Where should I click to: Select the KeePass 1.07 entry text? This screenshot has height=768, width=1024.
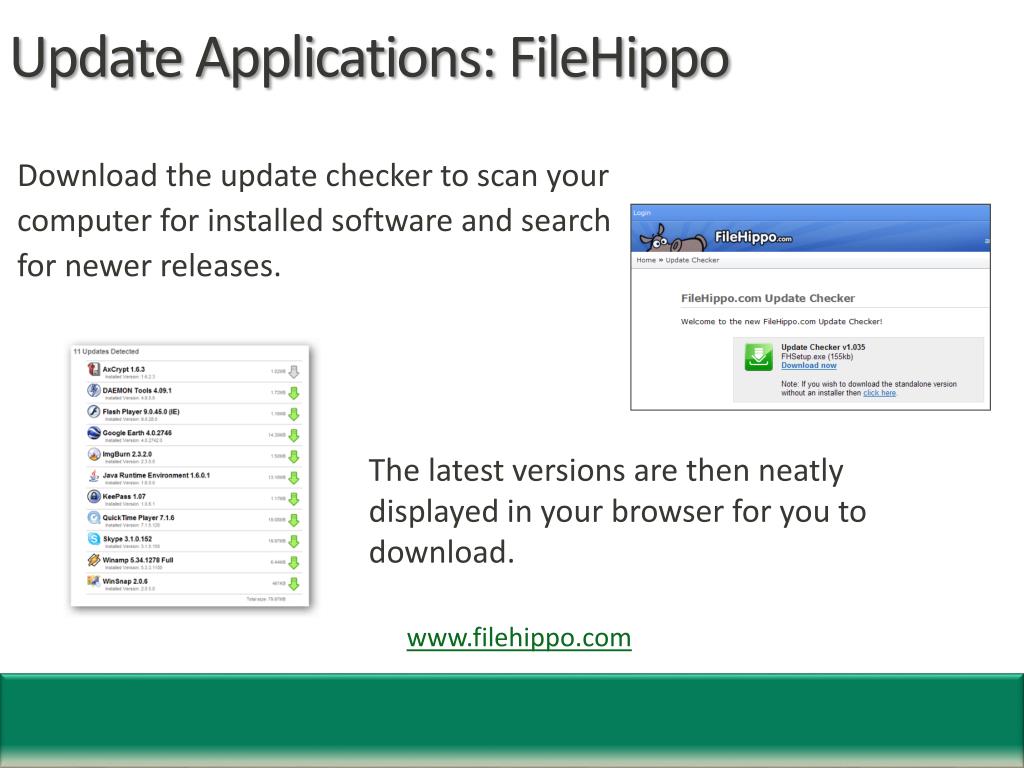(x=124, y=496)
